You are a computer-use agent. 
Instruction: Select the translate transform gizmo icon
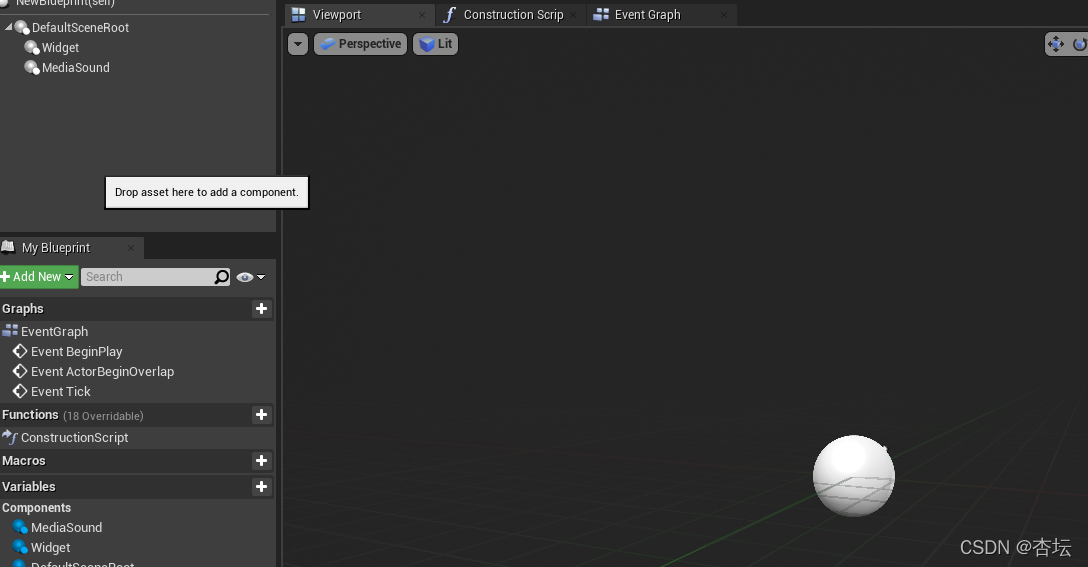pyautogui.click(x=1055, y=44)
